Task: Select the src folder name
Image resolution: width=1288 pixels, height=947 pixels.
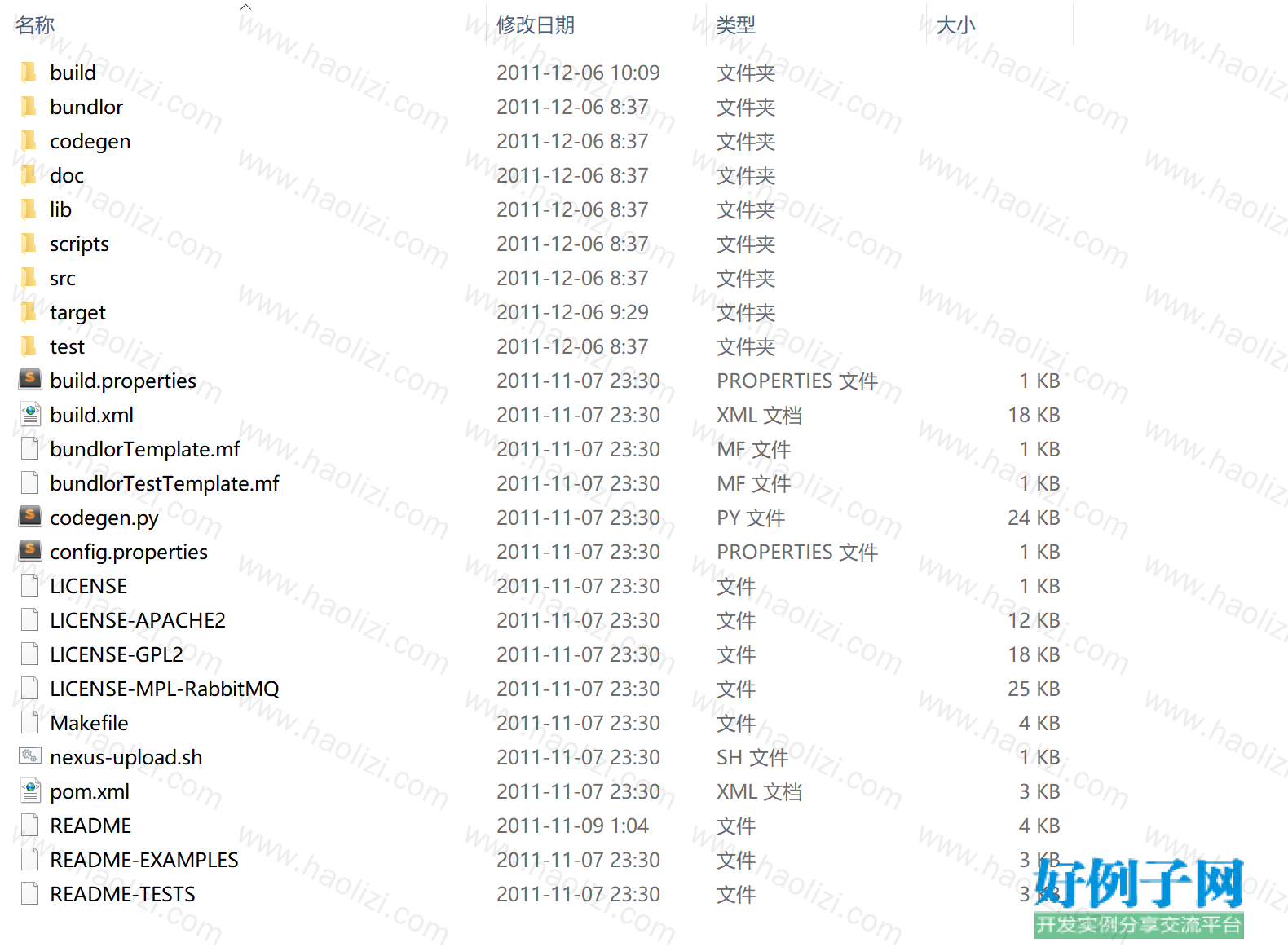Action: click(x=63, y=278)
